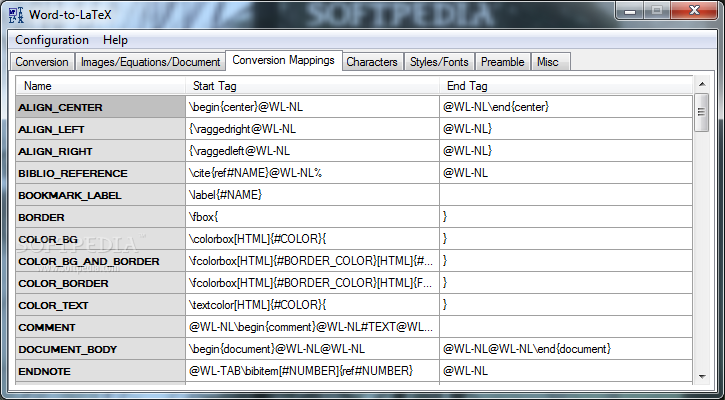Edit the COLOR_BORDER start tag cell

pos(313,283)
